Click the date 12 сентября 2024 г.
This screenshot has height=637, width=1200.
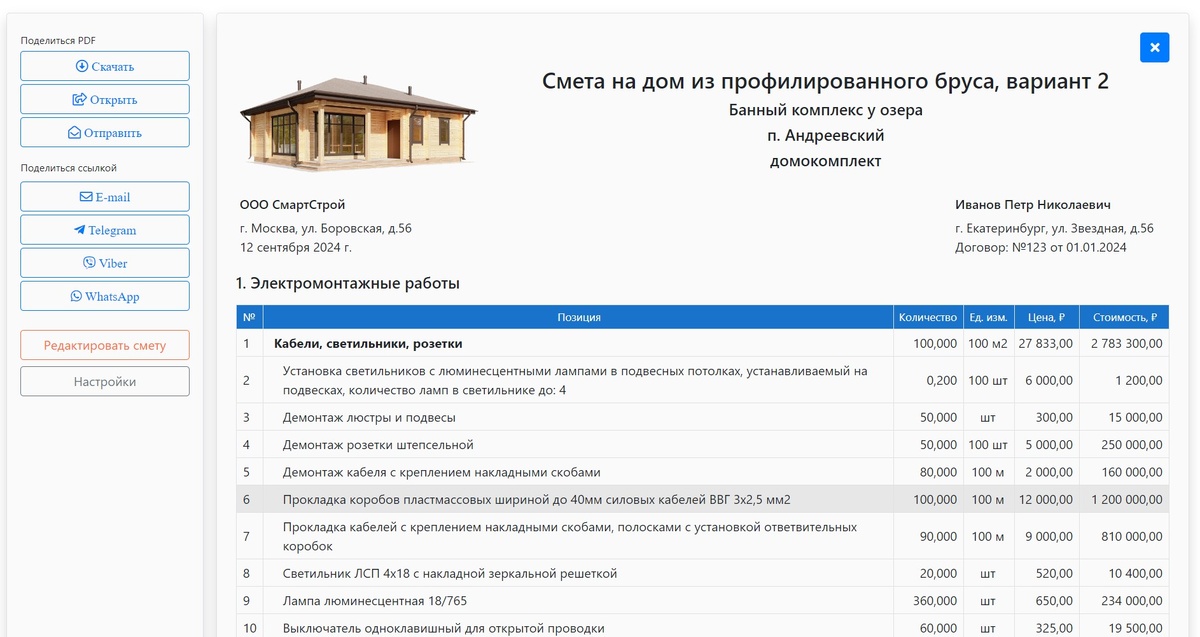pyautogui.click(x=296, y=247)
